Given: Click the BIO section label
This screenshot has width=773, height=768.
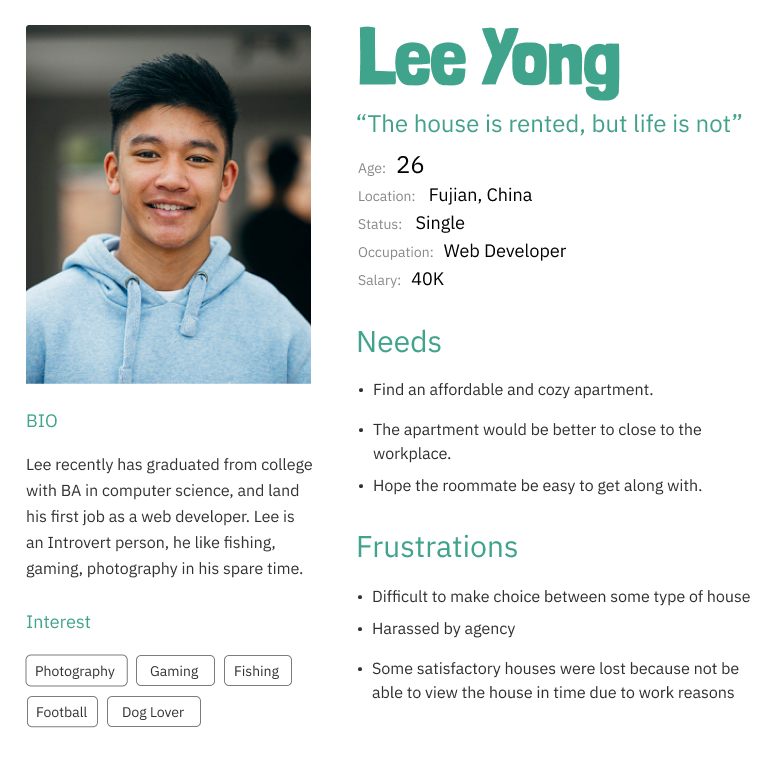Looking at the screenshot, I should pyautogui.click(x=42, y=421).
